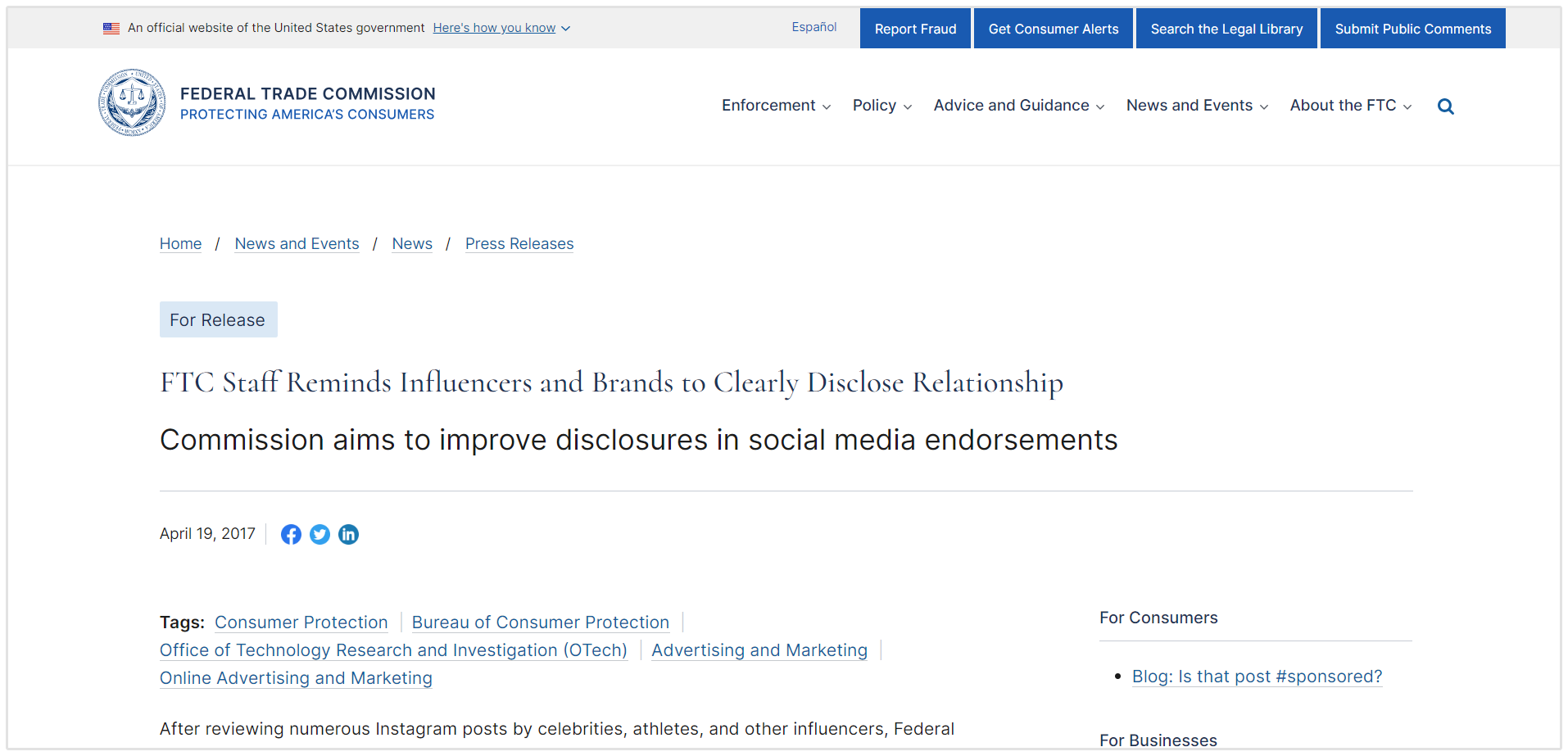This screenshot has width=1568, height=756.
Task: Click the US flag icon in the banner
Action: [x=111, y=27]
